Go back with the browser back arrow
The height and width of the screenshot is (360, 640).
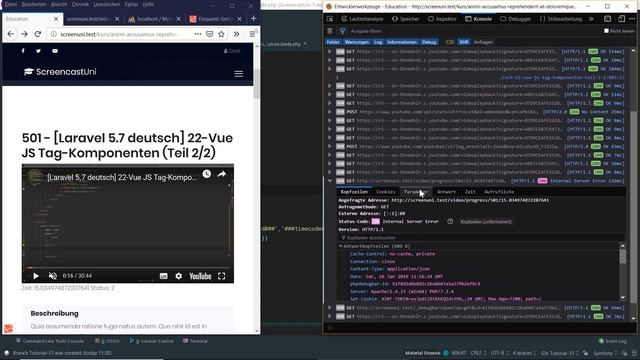(x=11, y=34)
